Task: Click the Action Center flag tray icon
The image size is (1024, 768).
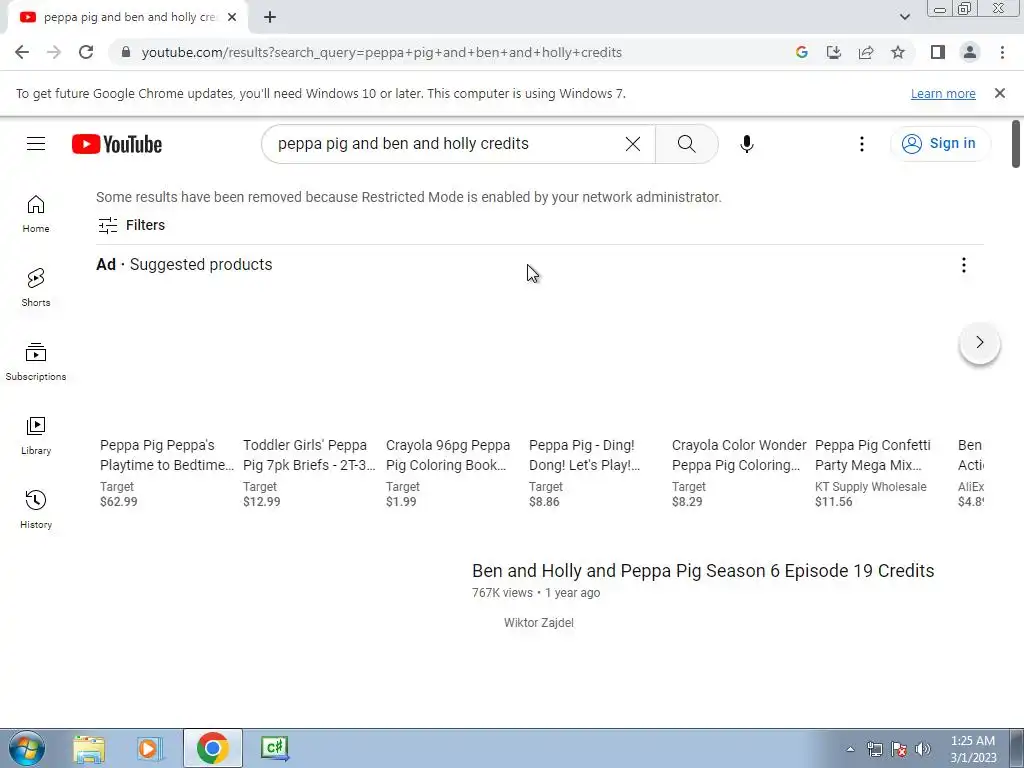Action: coord(899,749)
